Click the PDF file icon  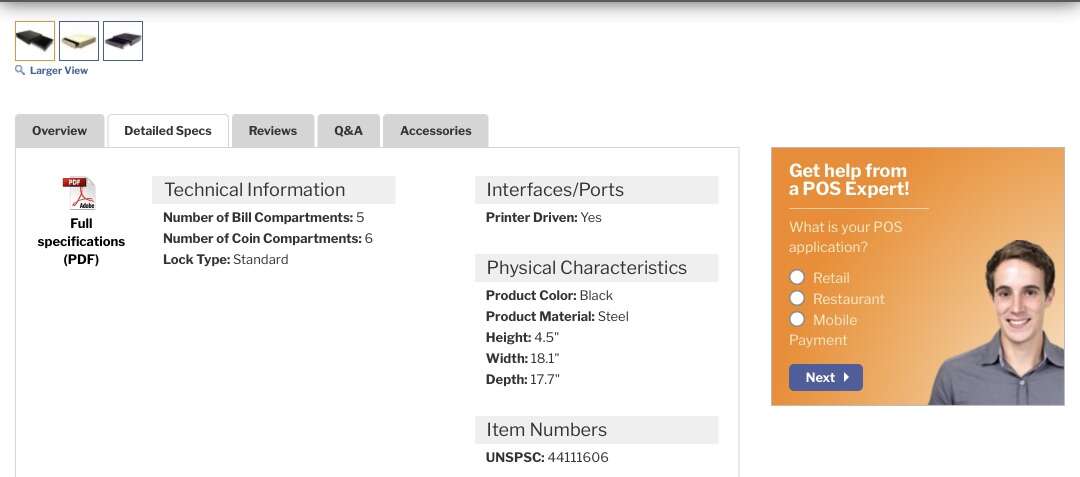(x=79, y=193)
